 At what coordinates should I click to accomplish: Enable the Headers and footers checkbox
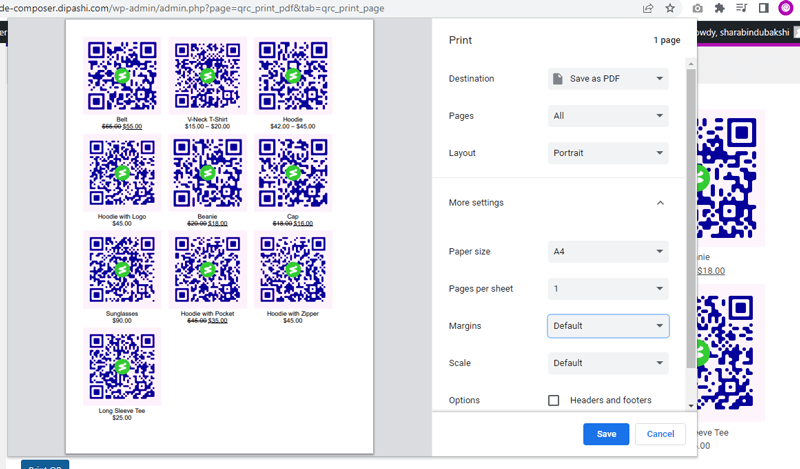coord(554,401)
